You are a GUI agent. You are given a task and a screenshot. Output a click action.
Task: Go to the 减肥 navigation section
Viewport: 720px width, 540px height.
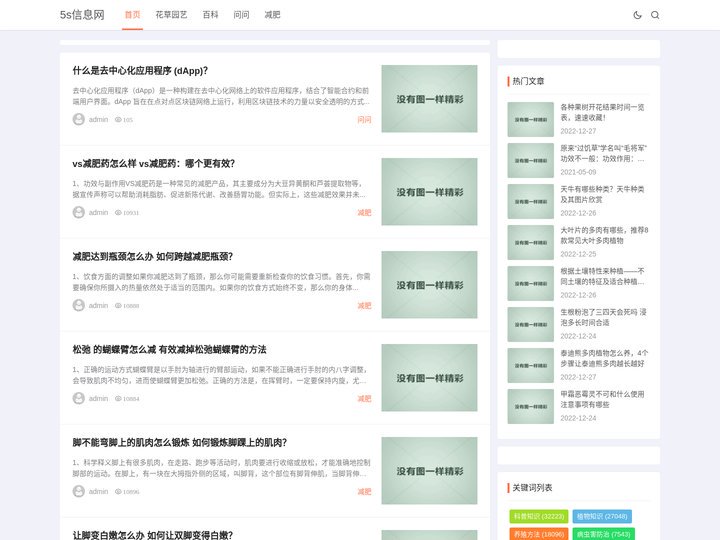pos(272,15)
